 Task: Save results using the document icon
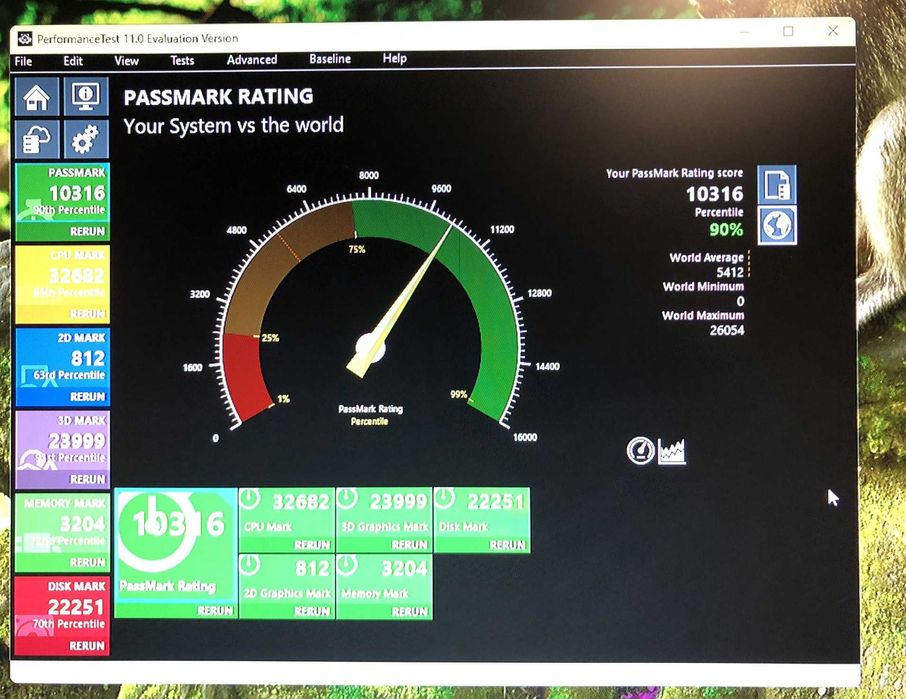pos(777,184)
